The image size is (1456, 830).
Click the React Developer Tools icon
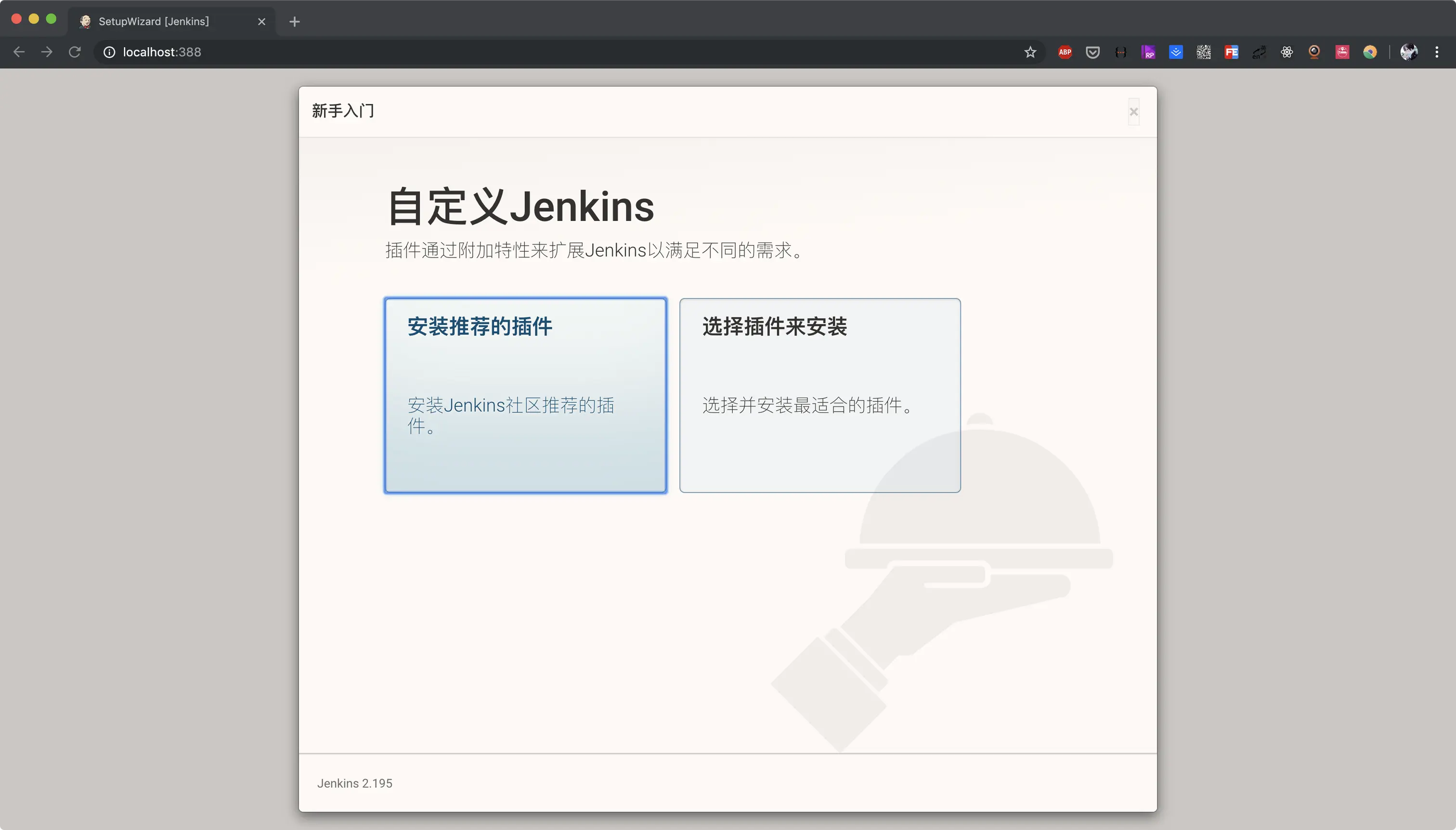coord(1287,52)
